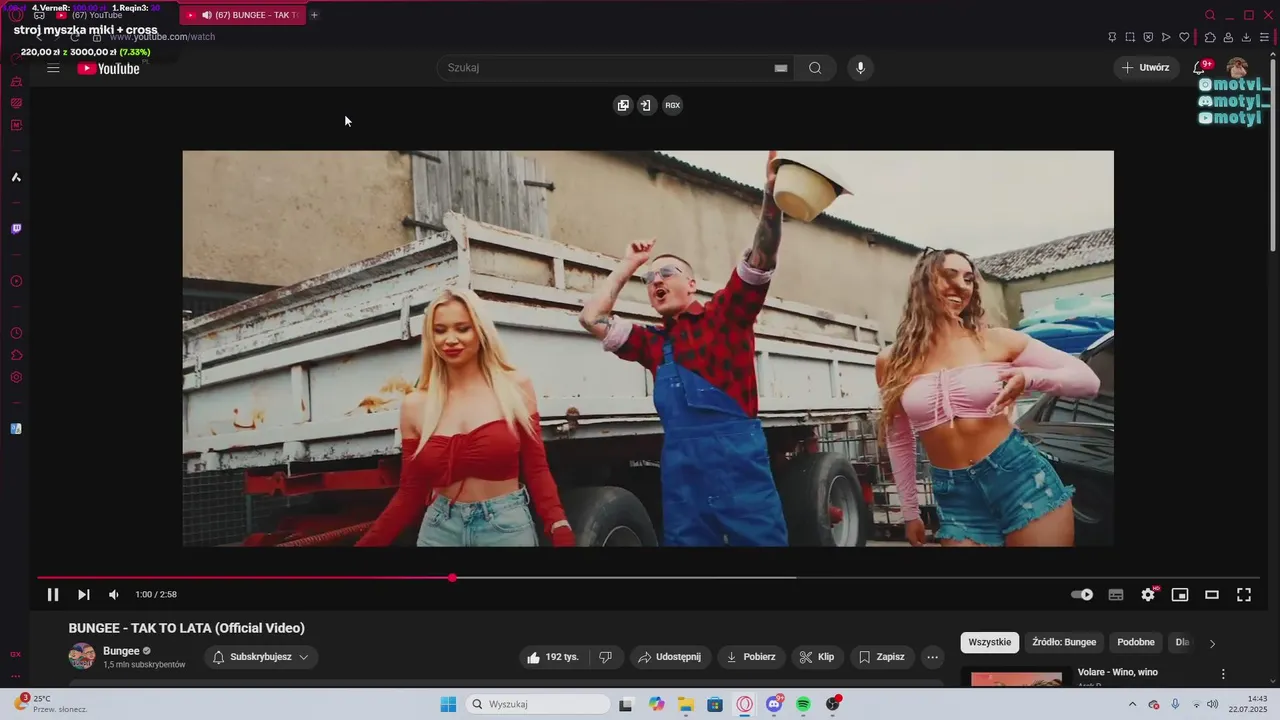Open the Bungee channel avatar

pos(82,657)
